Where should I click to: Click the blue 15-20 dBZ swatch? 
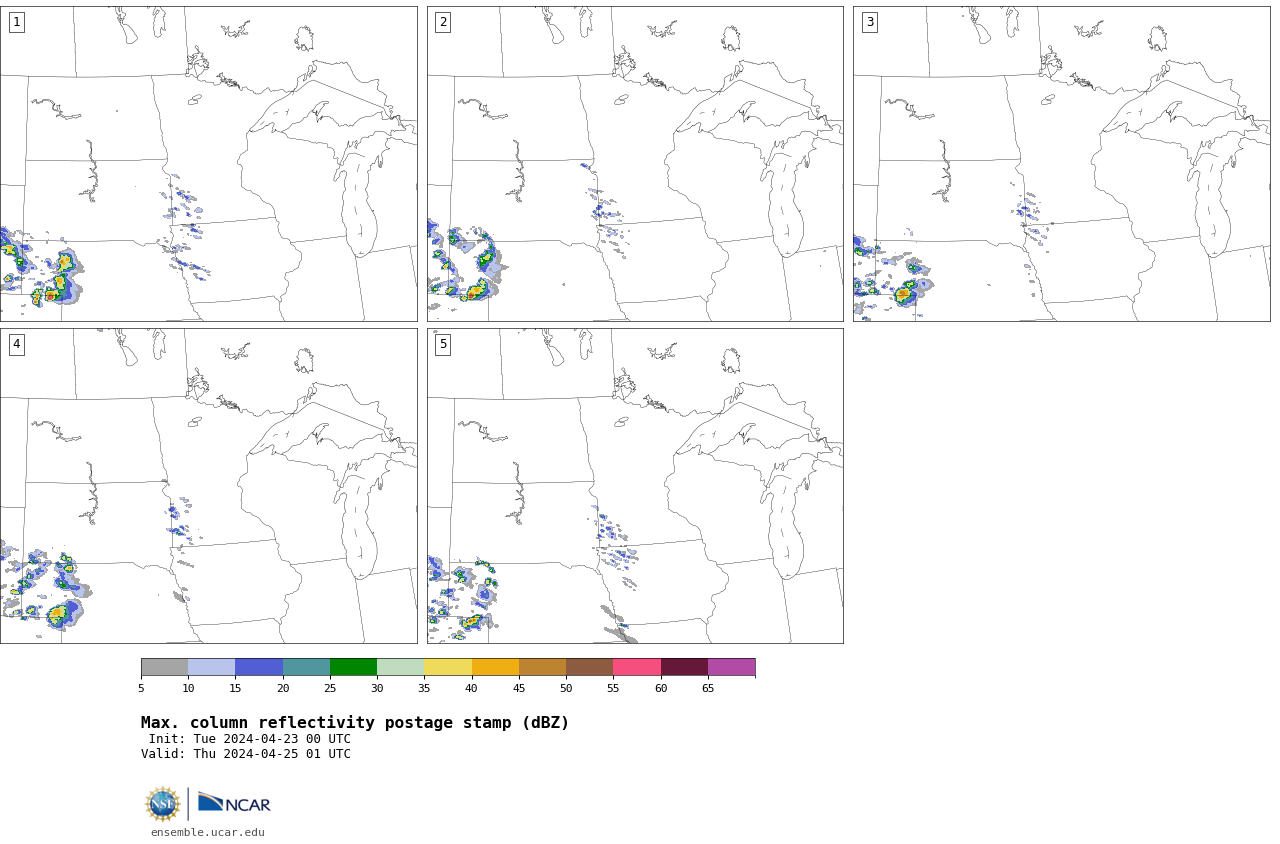point(259,667)
